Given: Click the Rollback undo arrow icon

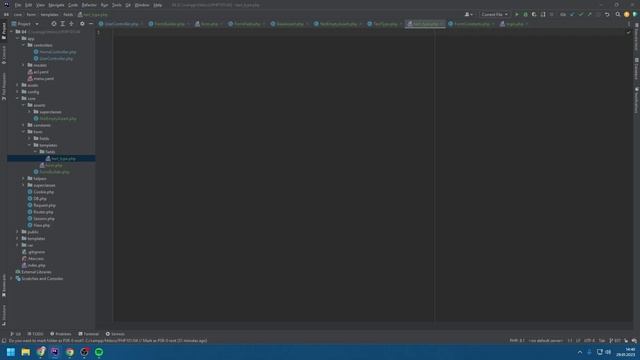Looking at the screenshot, I should [607, 14].
